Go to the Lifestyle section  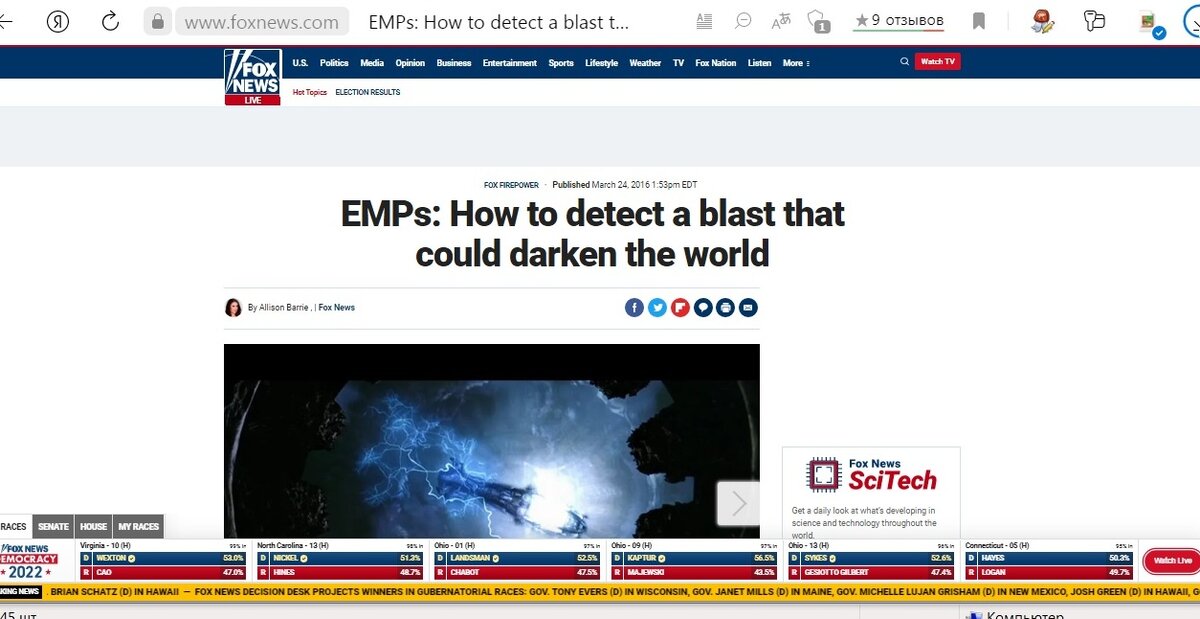601,63
